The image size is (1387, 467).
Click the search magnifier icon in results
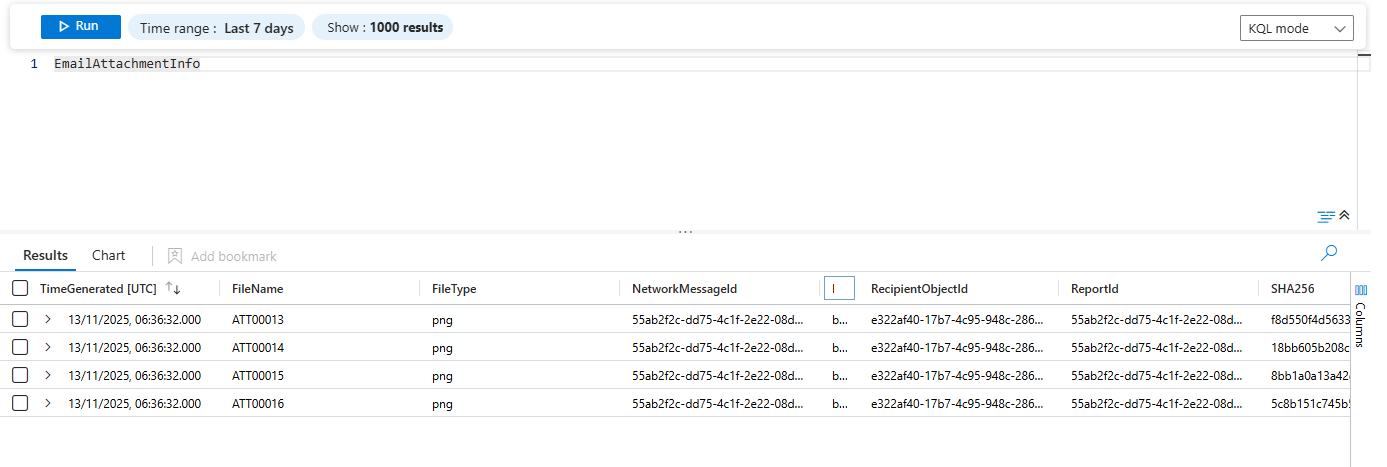[1329, 254]
